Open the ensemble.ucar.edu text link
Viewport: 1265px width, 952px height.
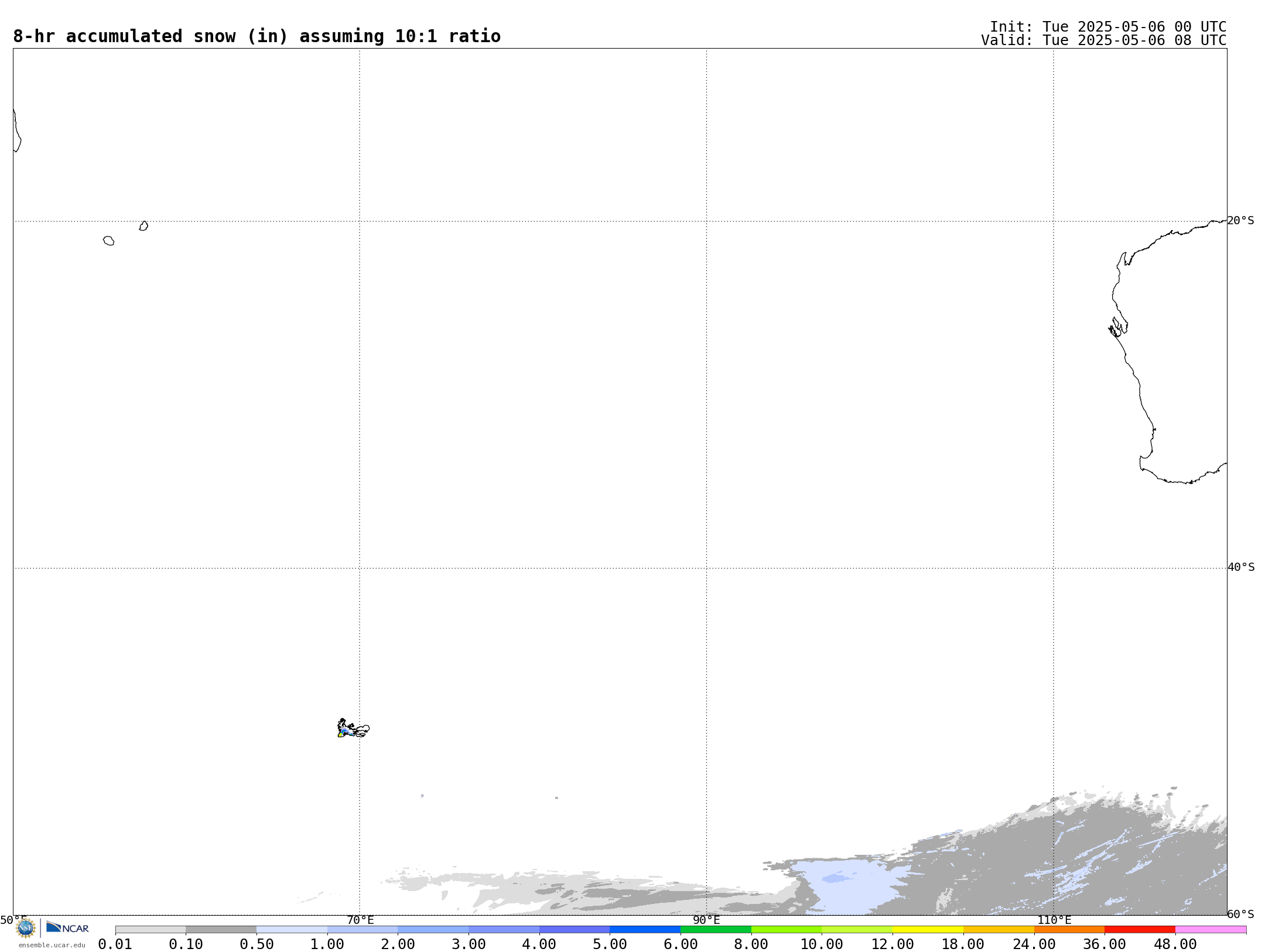coord(52,945)
